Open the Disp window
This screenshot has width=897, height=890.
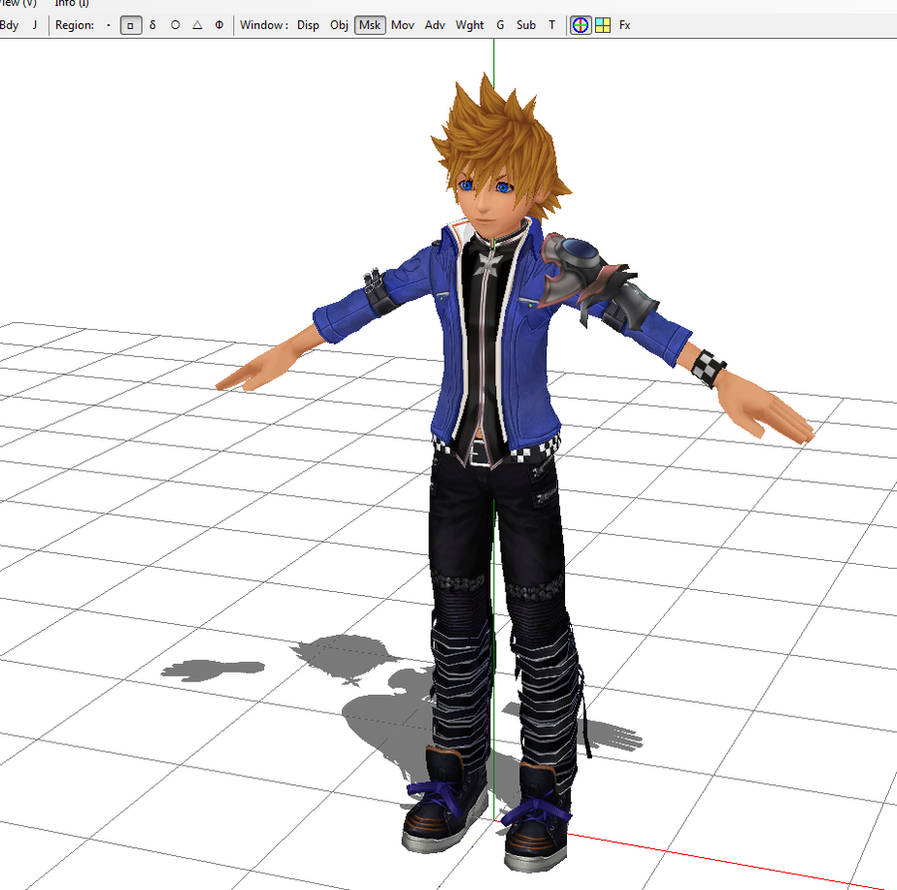(x=308, y=25)
